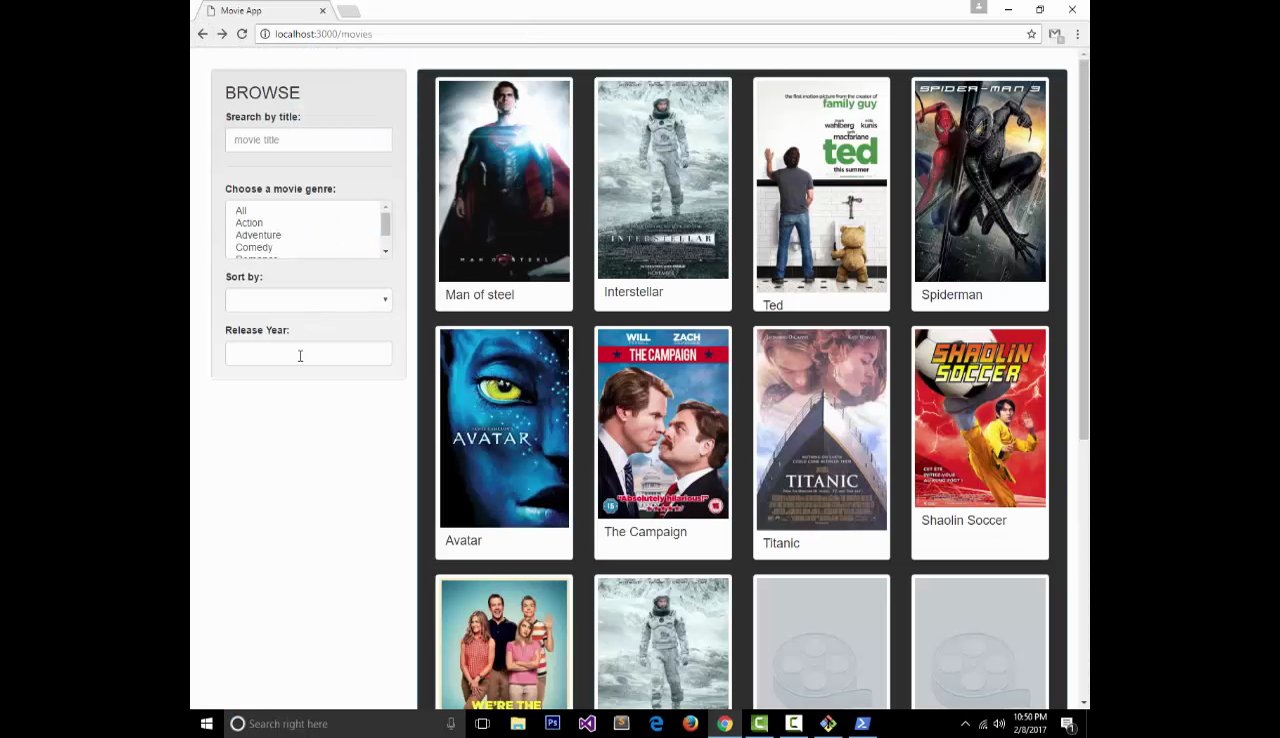Open Sublime Text from the taskbar
Image resolution: width=1280 pixels, height=738 pixels.
point(621,724)
